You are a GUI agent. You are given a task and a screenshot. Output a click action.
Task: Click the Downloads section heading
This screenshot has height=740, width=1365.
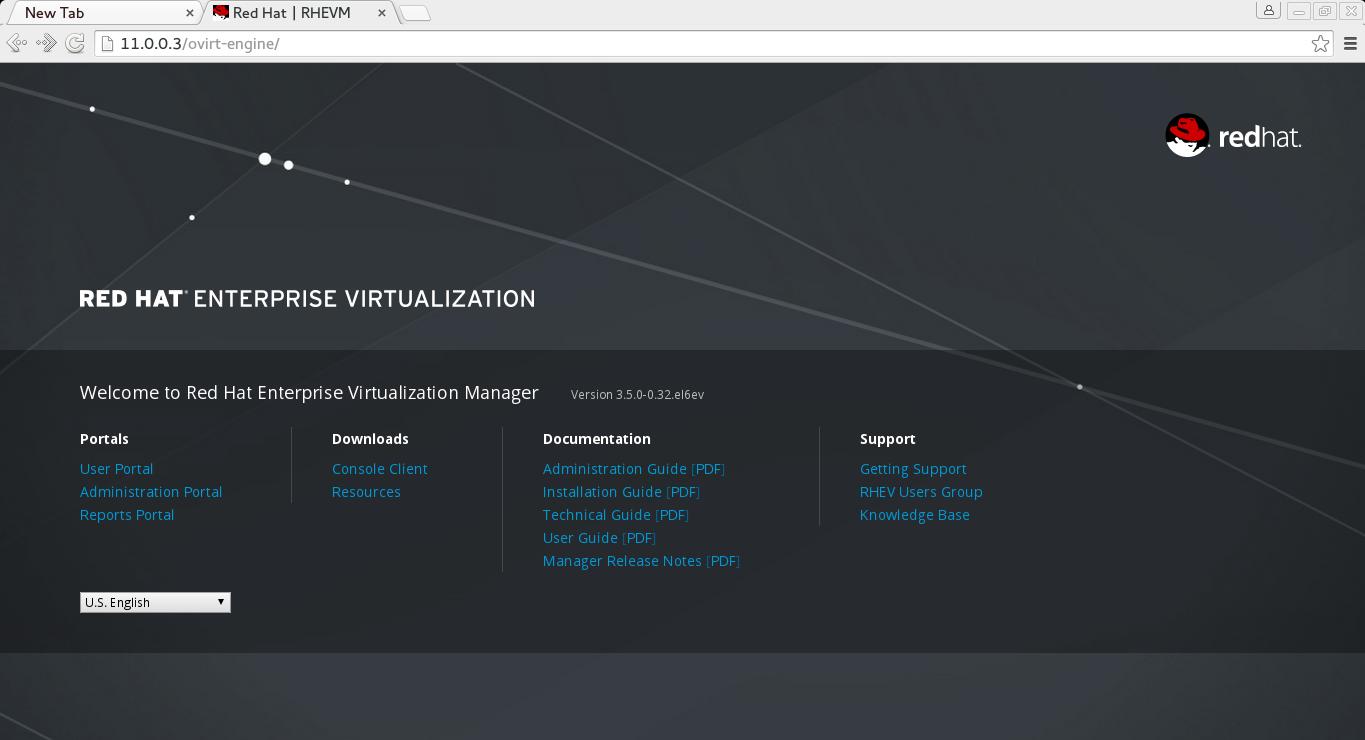pos(370,439)
